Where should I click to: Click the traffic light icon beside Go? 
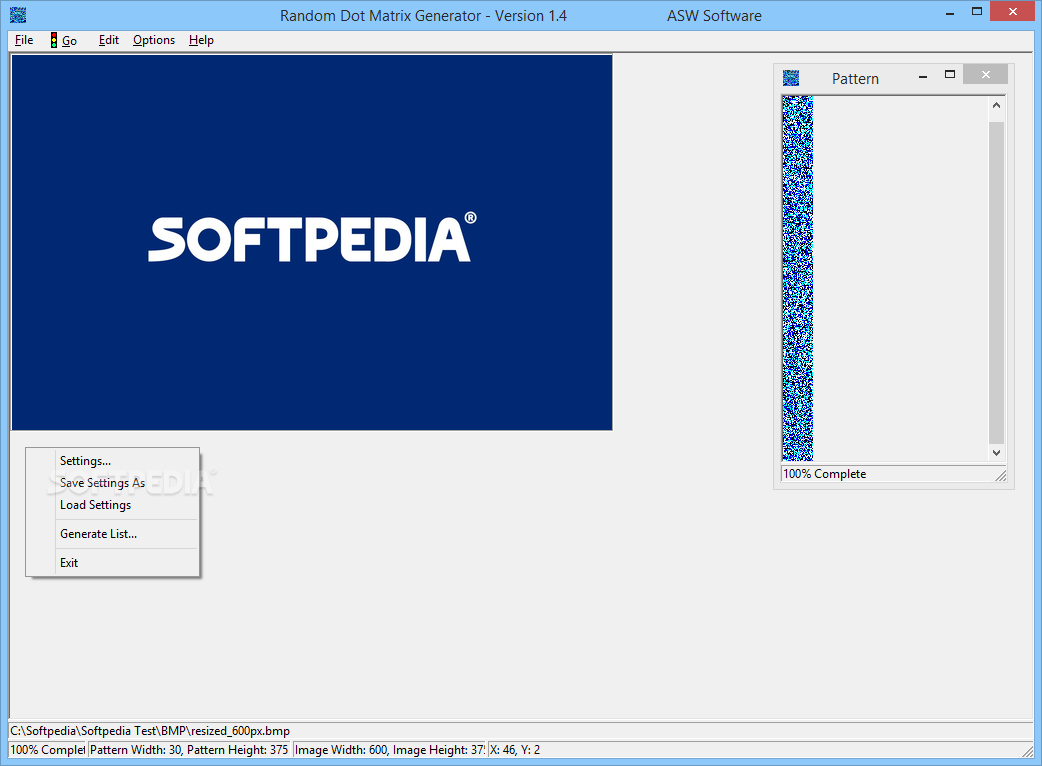tap(54, 40)
